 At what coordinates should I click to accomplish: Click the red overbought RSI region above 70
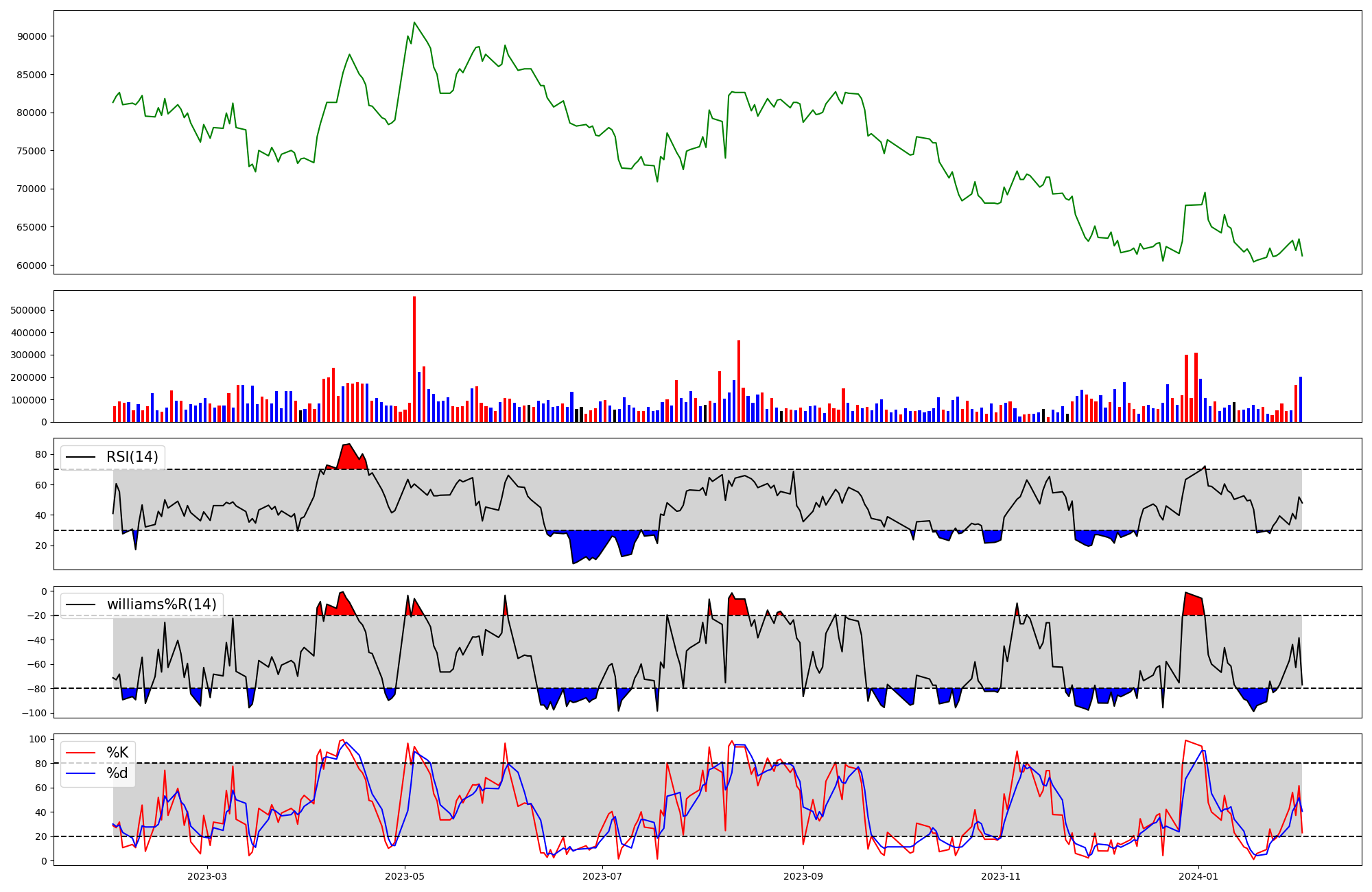tap(350, 458)
